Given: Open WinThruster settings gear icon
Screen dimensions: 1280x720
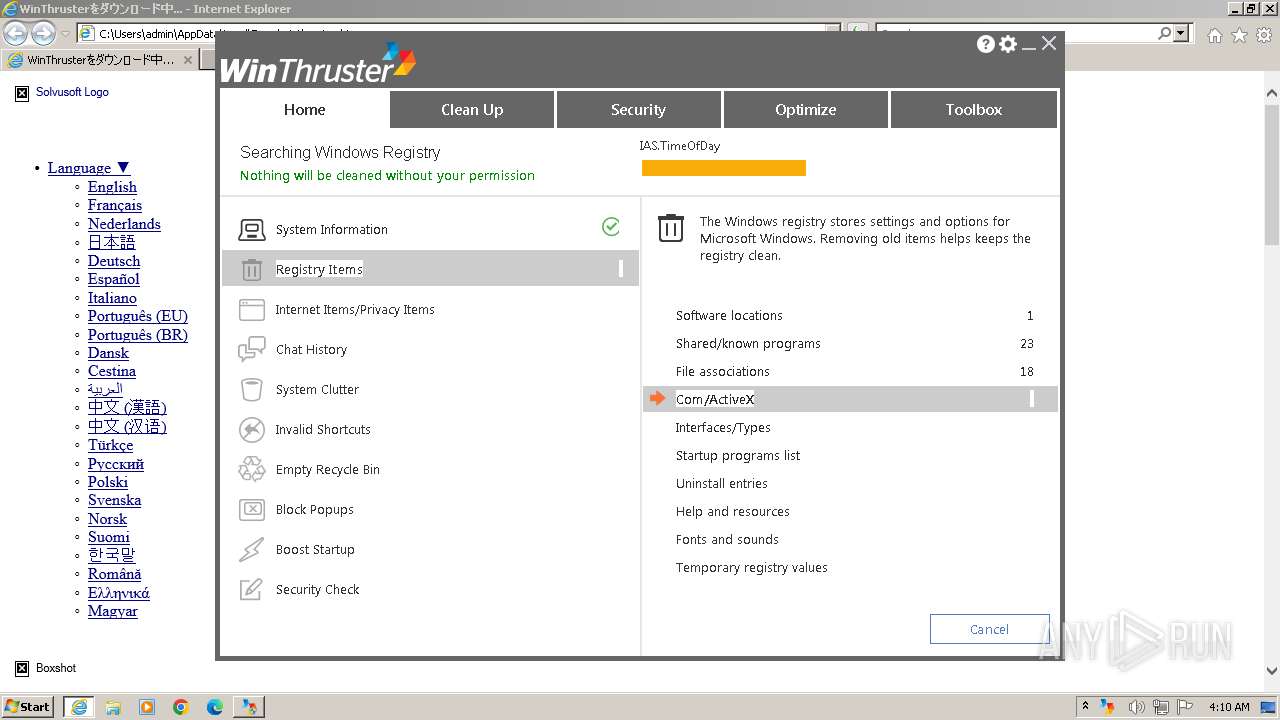Looking at the screenshot, I should (1008, 44).
